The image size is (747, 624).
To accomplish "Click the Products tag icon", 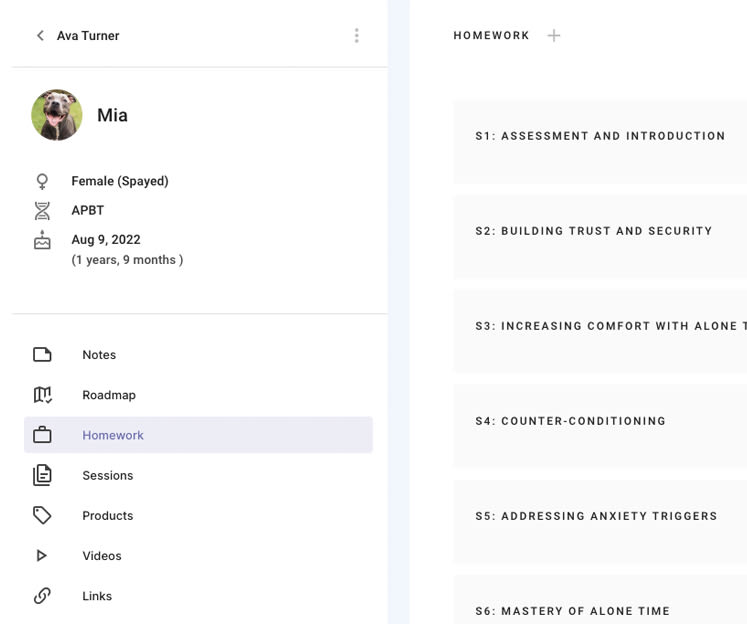I will click(42, 515).
